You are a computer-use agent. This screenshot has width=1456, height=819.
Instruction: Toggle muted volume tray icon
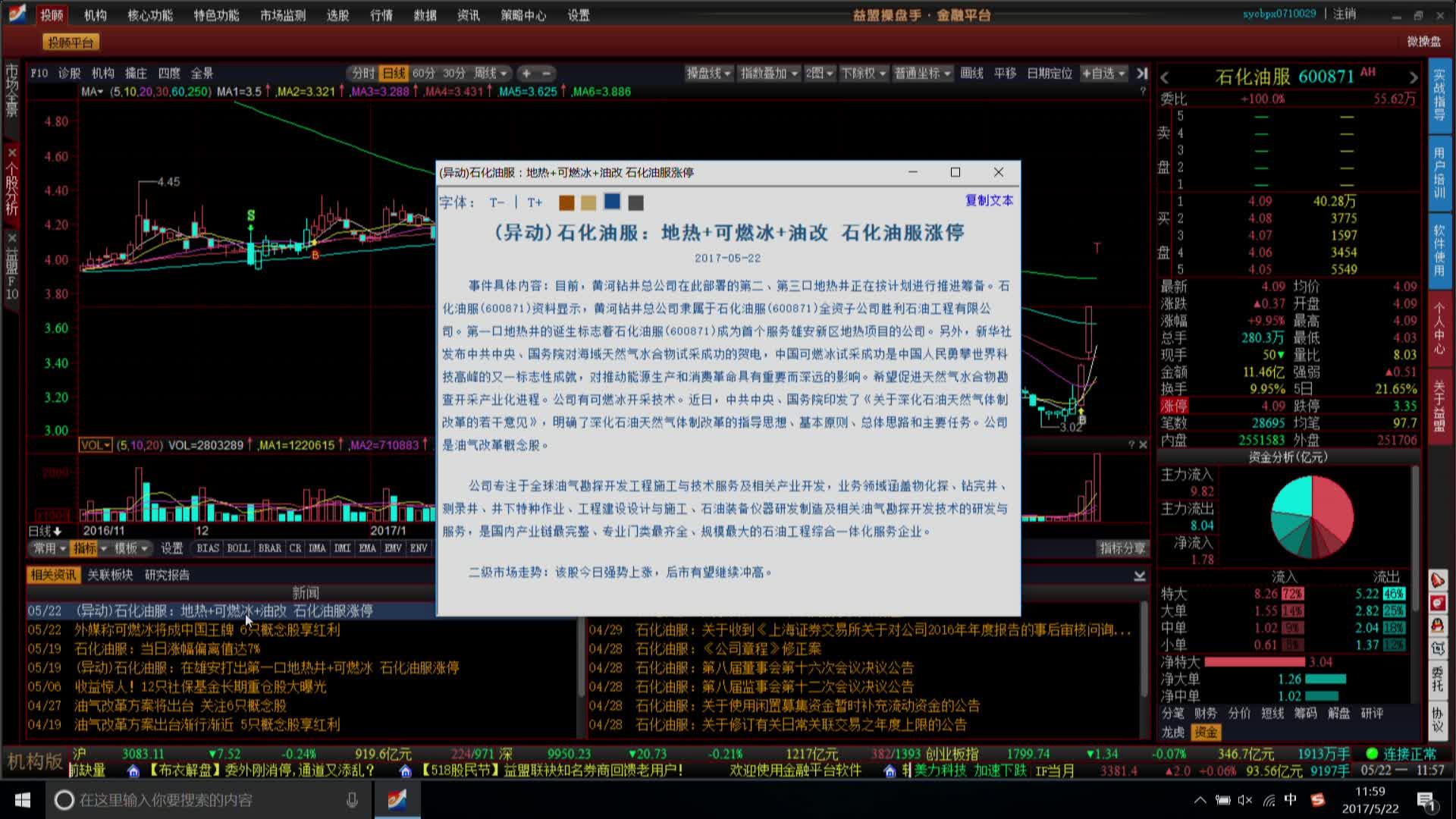(x=1245, y=800)
